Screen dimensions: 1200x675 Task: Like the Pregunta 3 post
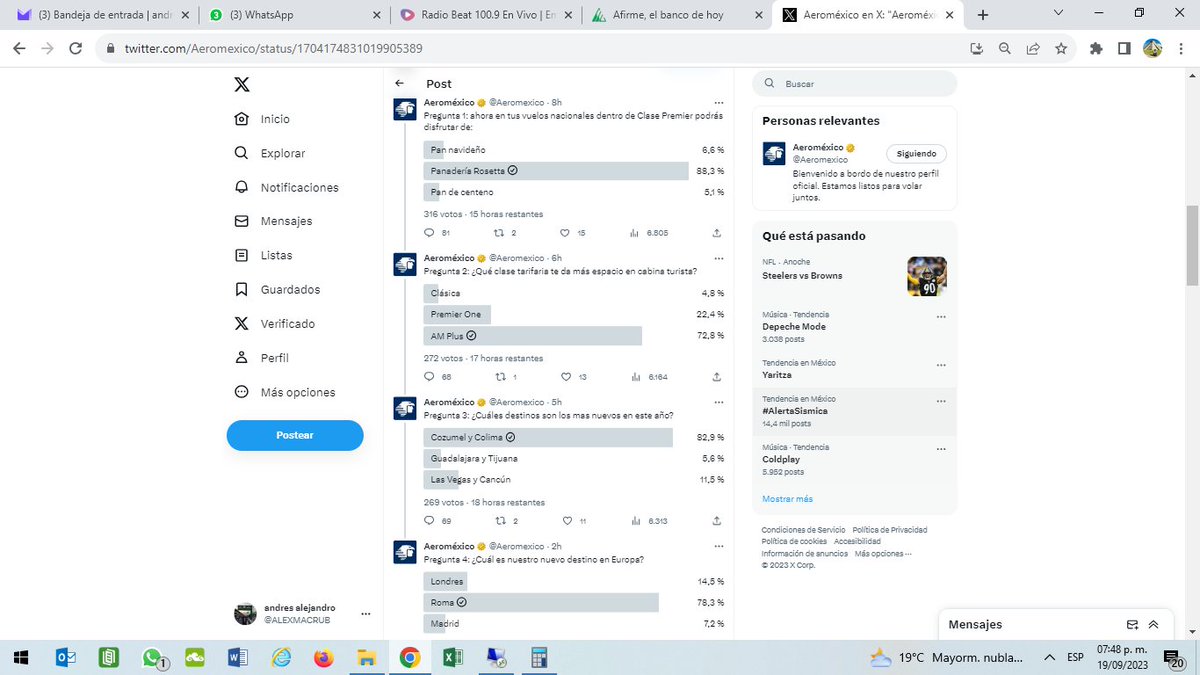(x=565, y=521)
